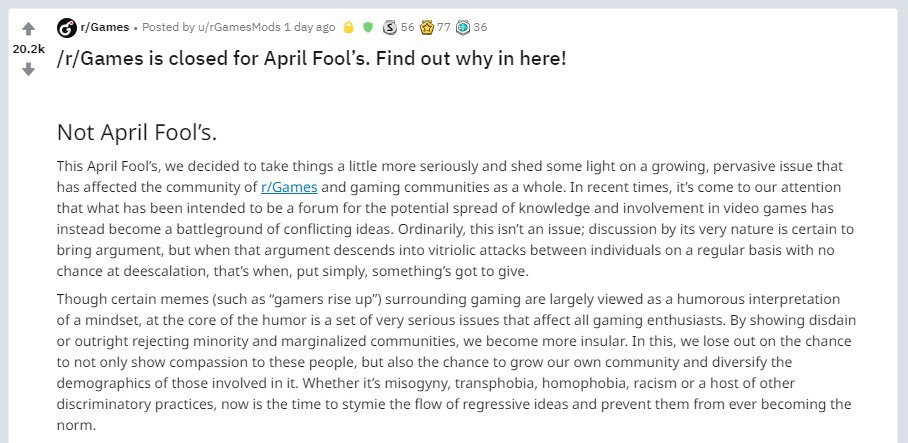Image resolution: width=908 pixels, height=443 pixels.
Task: Click the post title about April Fool's
Action: pyautogui.click(x=312, y=58)
